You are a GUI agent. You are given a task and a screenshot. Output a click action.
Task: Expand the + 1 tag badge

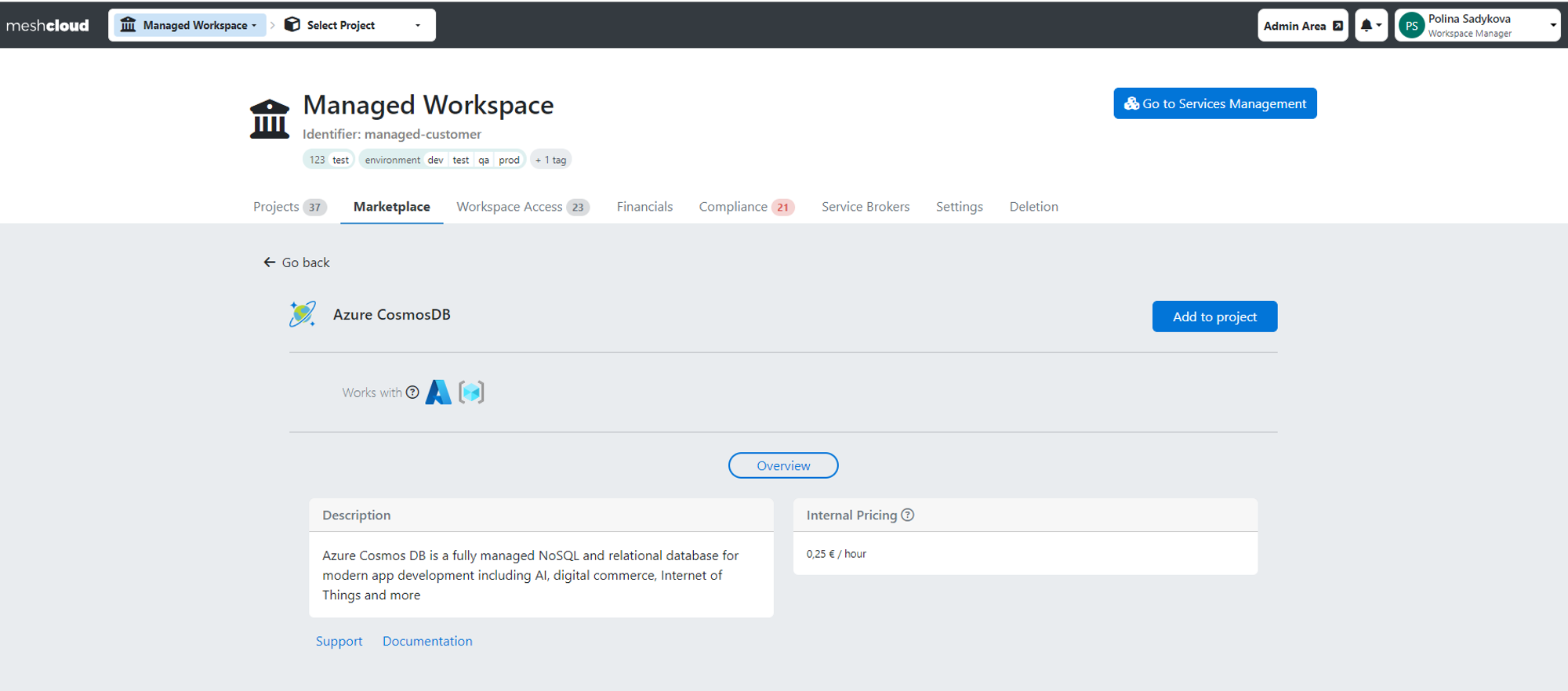(550, 160)
